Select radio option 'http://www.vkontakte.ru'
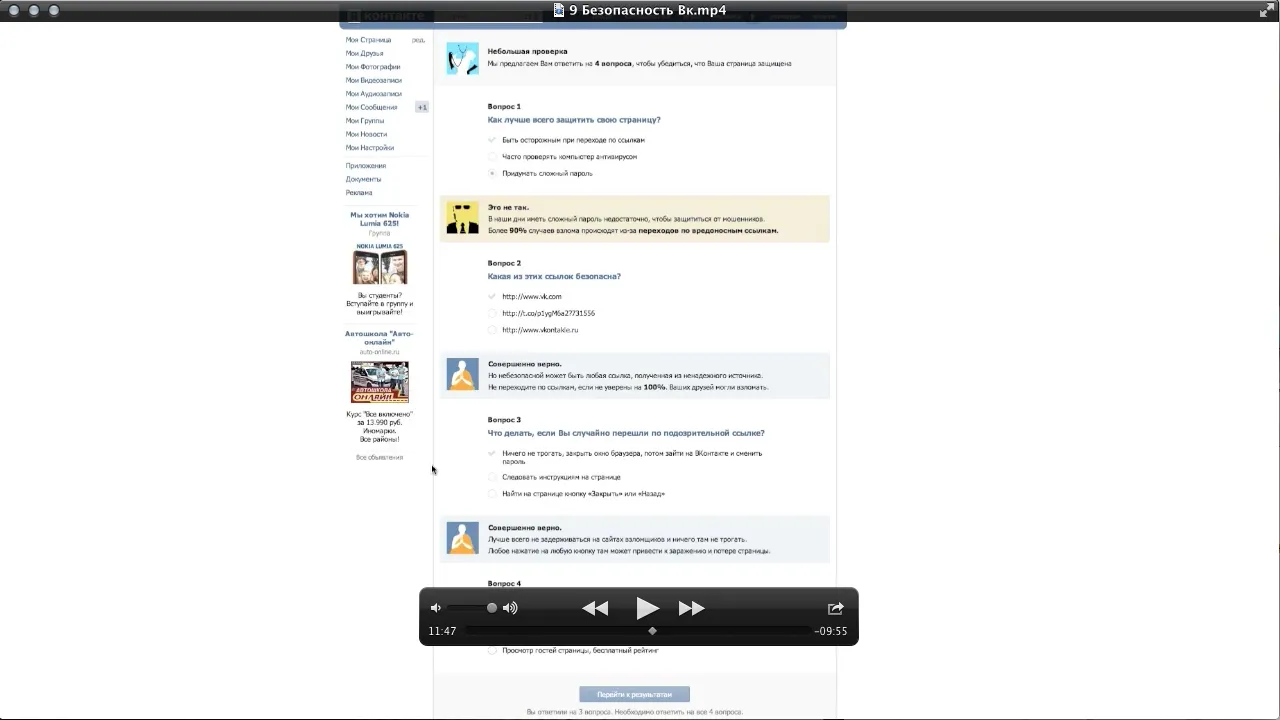 [x=492, y=330]
